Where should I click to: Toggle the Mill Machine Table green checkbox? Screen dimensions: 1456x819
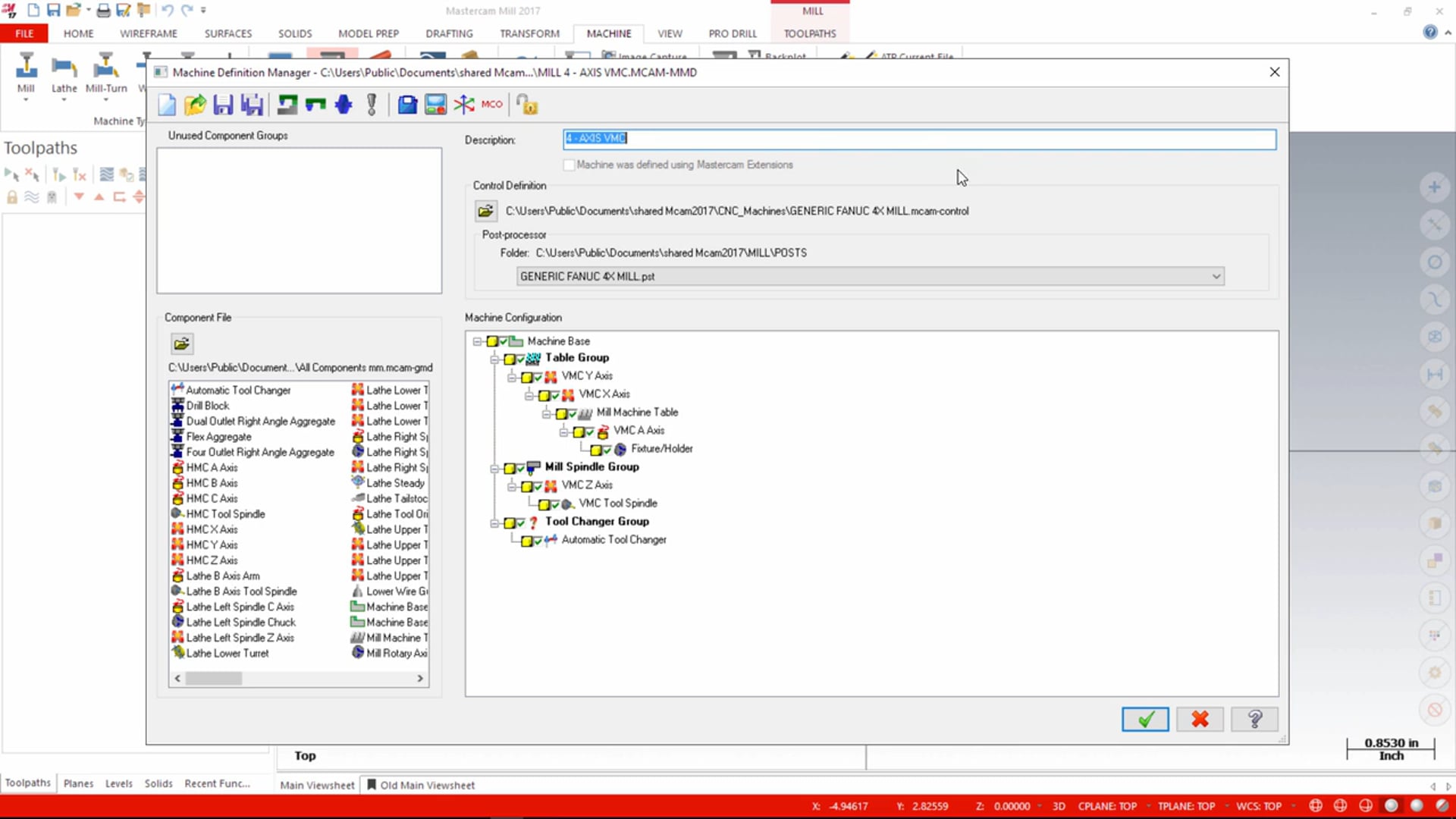point(573,413)
